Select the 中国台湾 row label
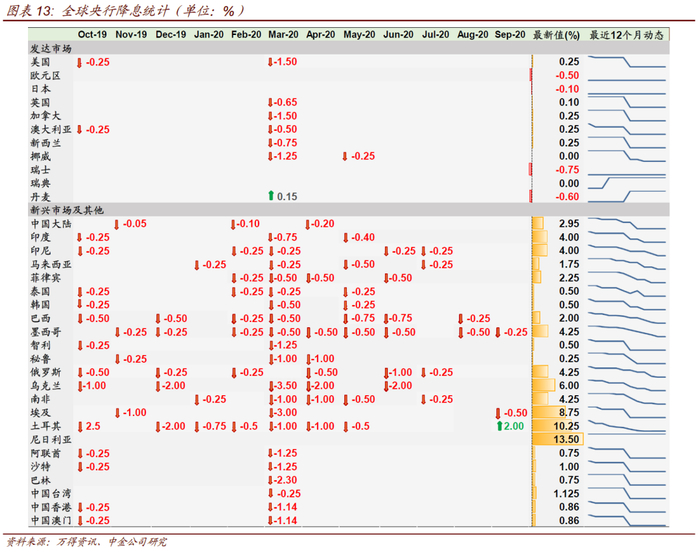The height and width of the screenshot is (552, 700). 51,493
